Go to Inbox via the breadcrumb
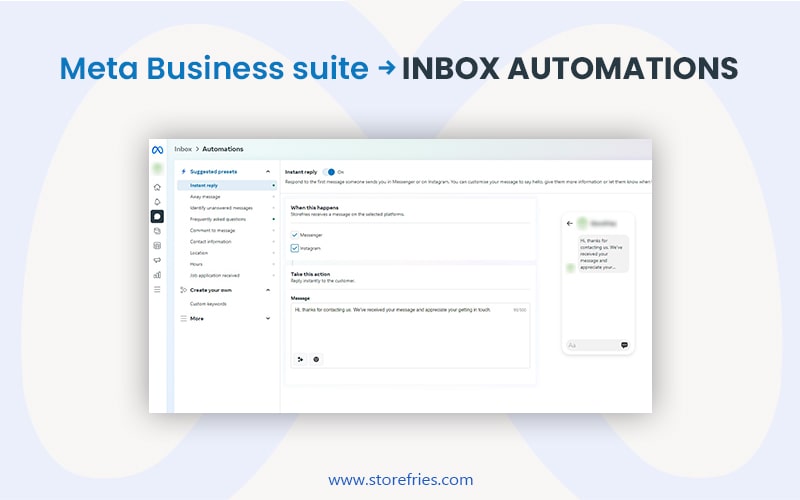The height and width of the screenshot is (500, 800). point(183,149)
